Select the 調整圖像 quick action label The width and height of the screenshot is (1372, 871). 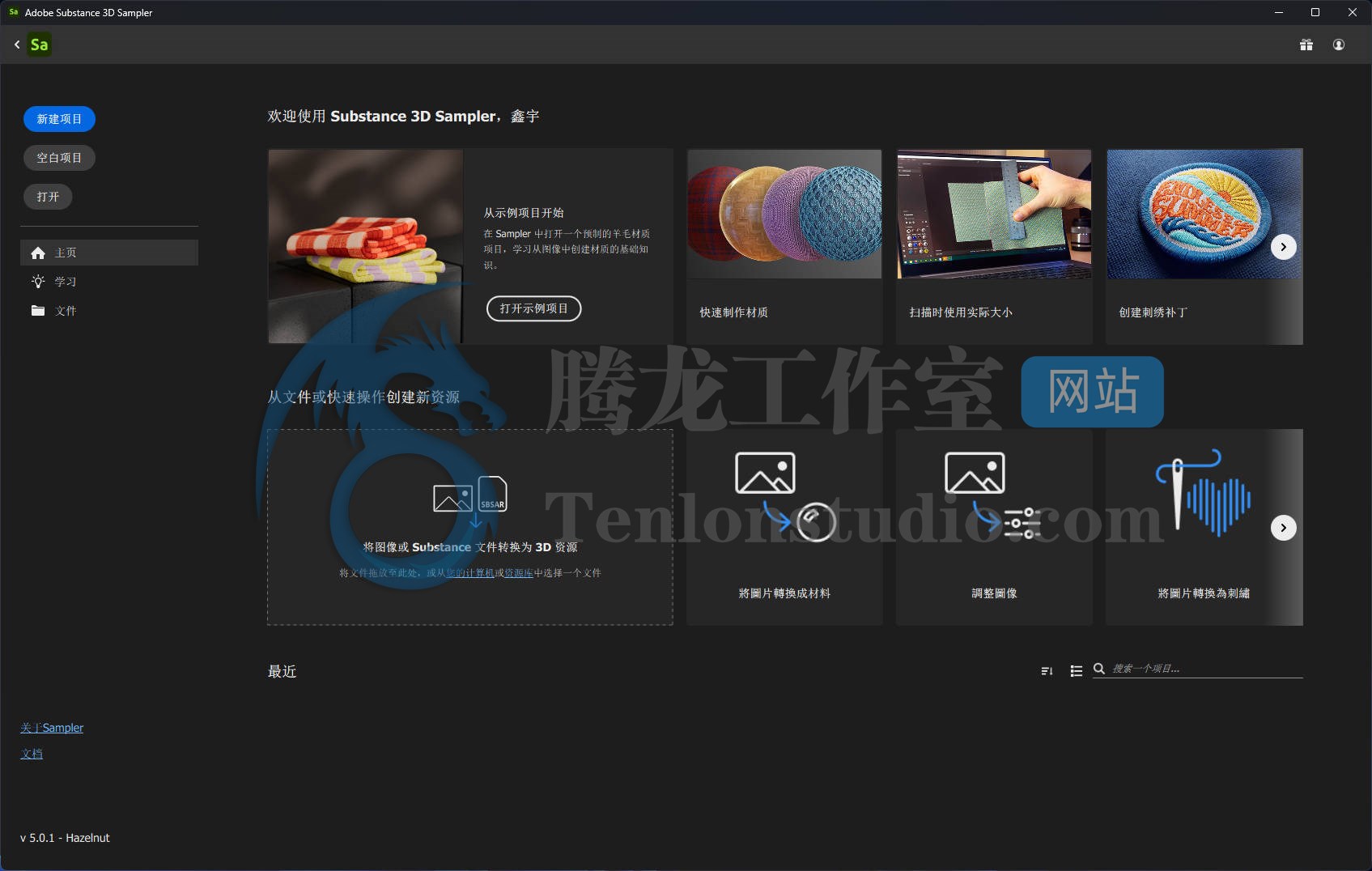coord(994,593)
